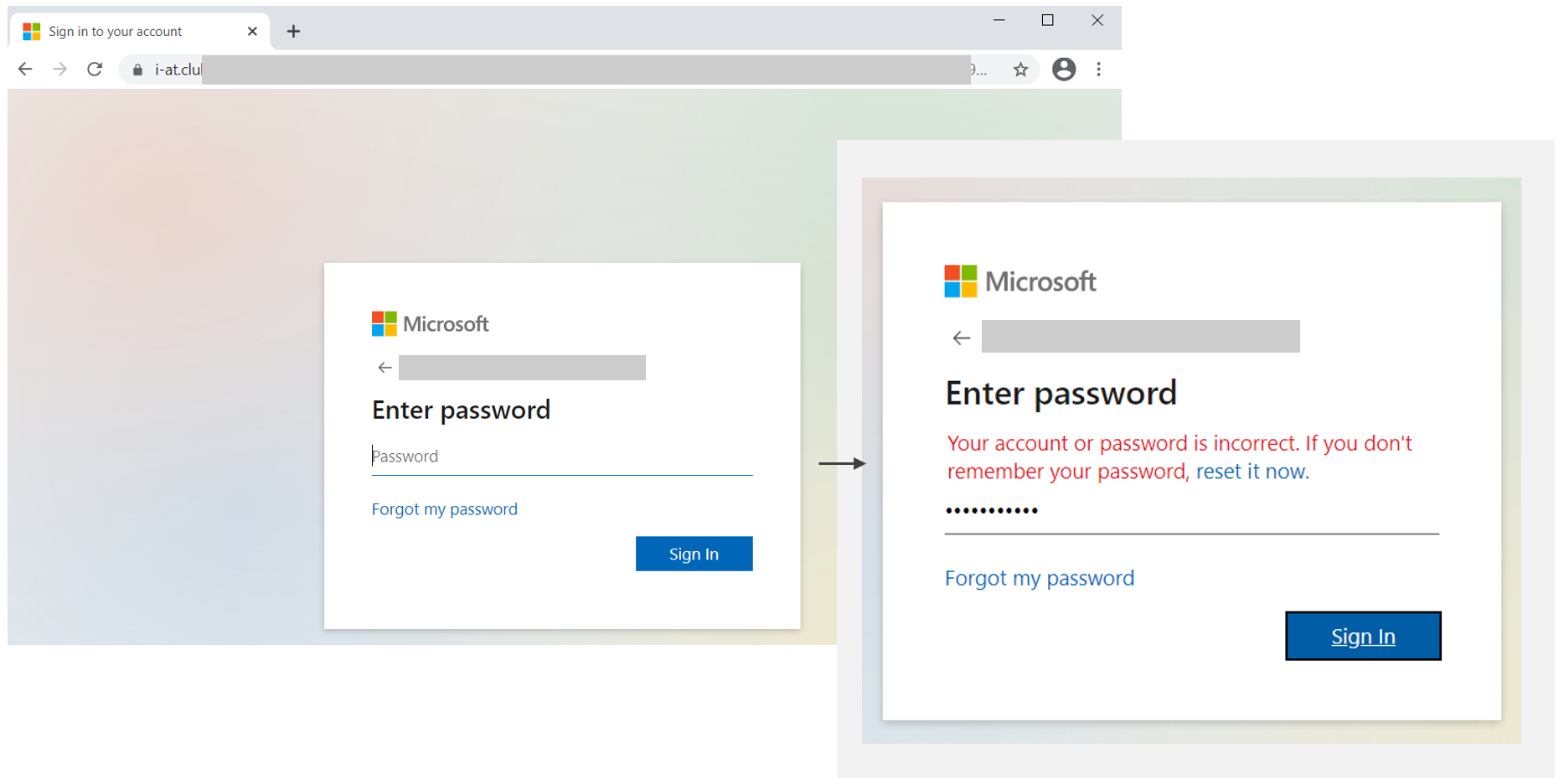Click the Microsoft logo on the password form
This screenshot has height=784, width=1564.
click(430, 323)
